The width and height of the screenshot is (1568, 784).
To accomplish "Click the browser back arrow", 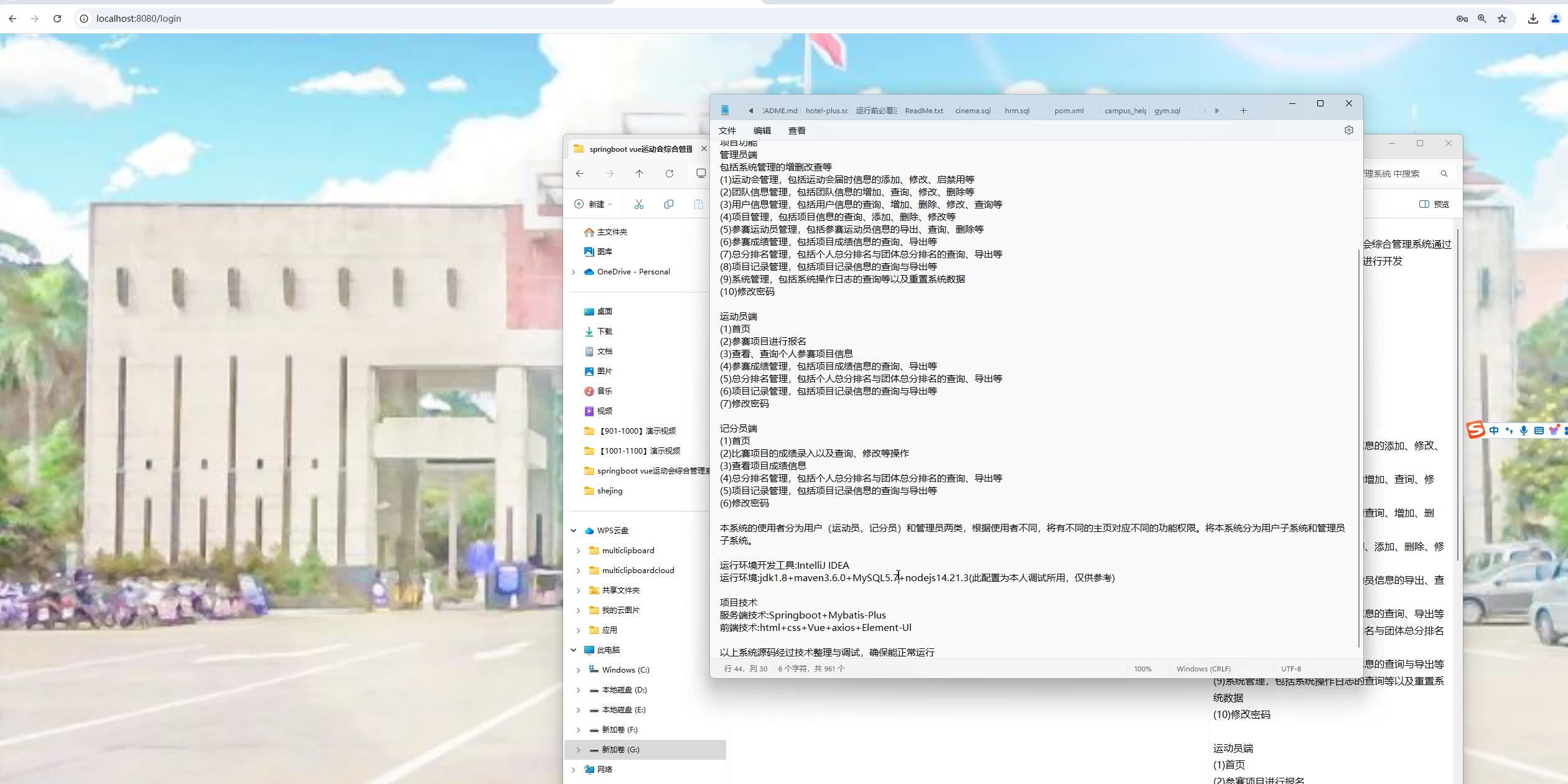I will [12, 19].
